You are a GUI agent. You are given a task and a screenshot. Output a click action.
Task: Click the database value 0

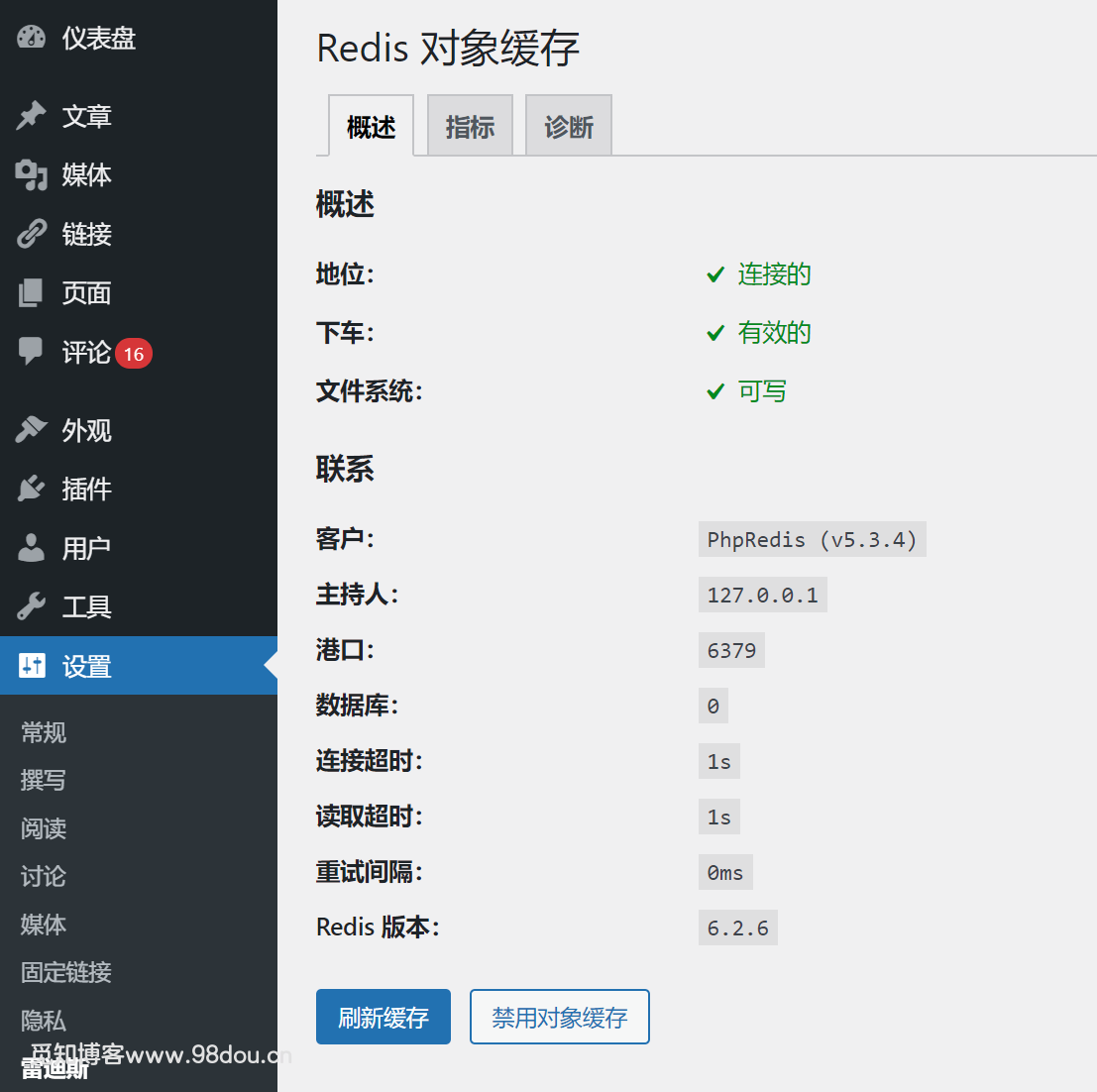(713, 706)
